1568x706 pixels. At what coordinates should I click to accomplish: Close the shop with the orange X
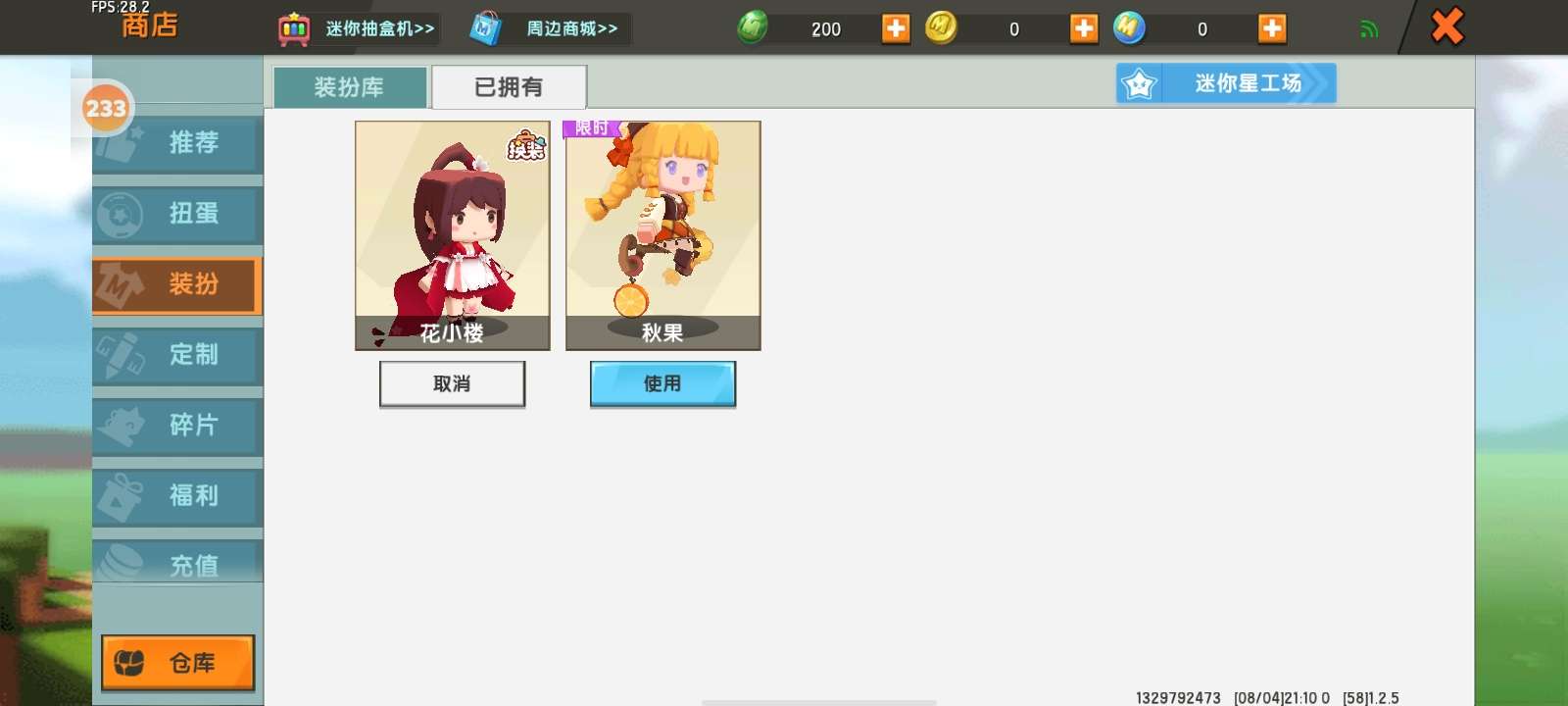pyautogui.click(x=1446, y=26)
